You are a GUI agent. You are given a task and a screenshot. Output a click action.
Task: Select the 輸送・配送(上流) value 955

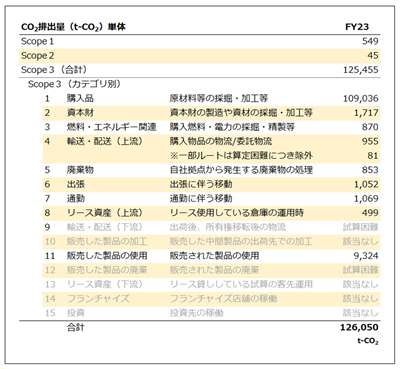tap(370, 142)
